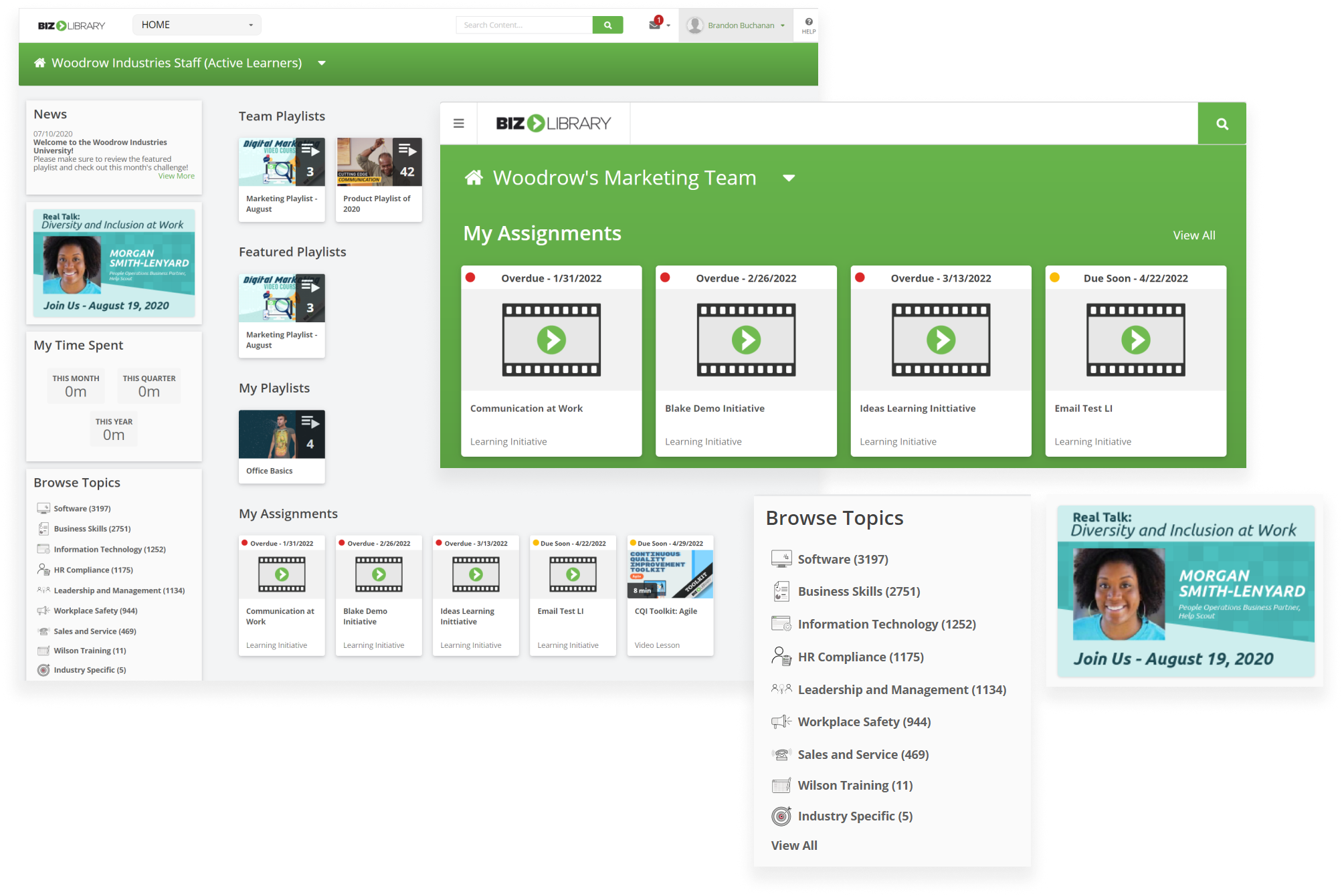Expand the Woodrow Industries Staff group dropdown arrow

pos(322,63)
